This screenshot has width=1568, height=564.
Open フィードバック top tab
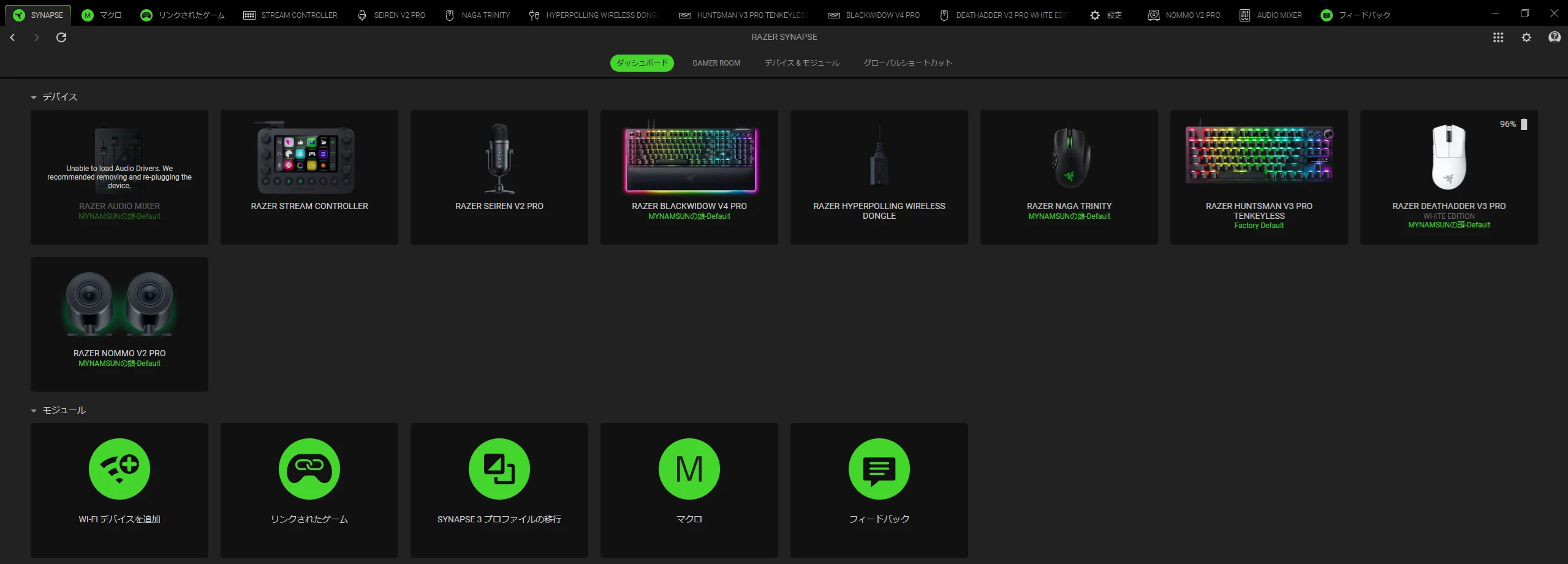tap(1355, 15)
